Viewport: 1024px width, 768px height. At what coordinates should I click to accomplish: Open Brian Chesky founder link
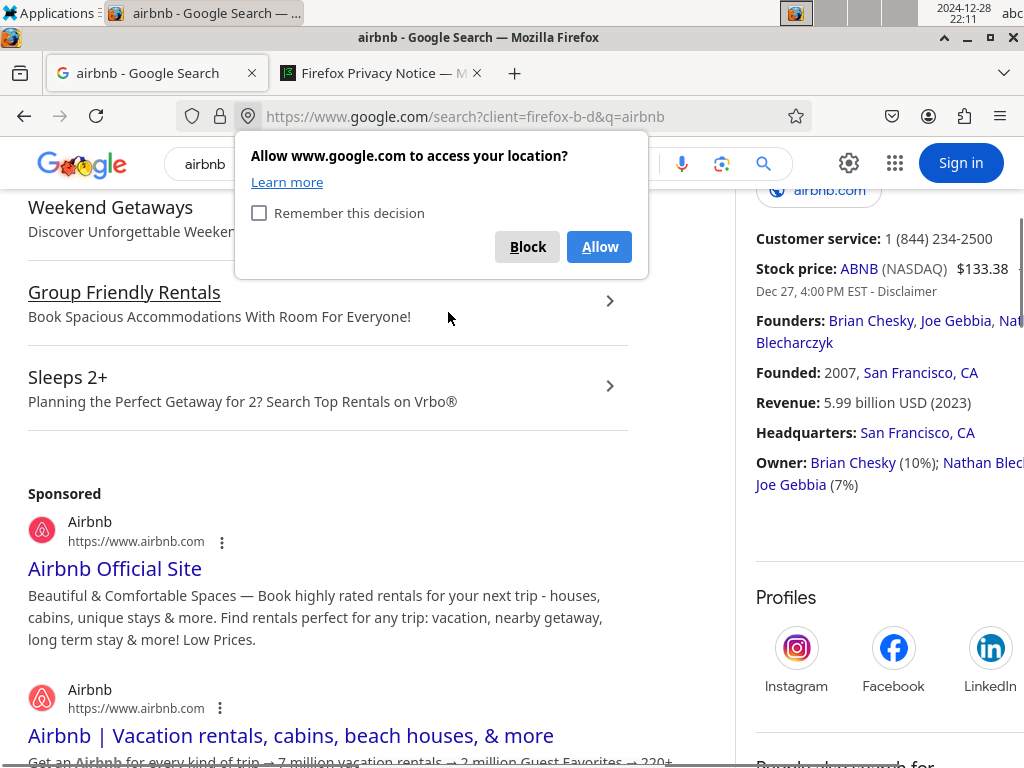click(872, 321)
